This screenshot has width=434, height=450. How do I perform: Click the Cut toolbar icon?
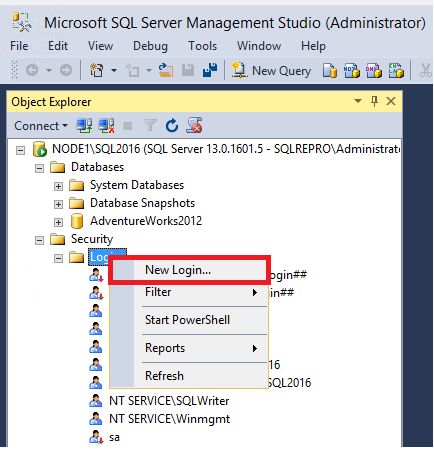click(426, 70)
